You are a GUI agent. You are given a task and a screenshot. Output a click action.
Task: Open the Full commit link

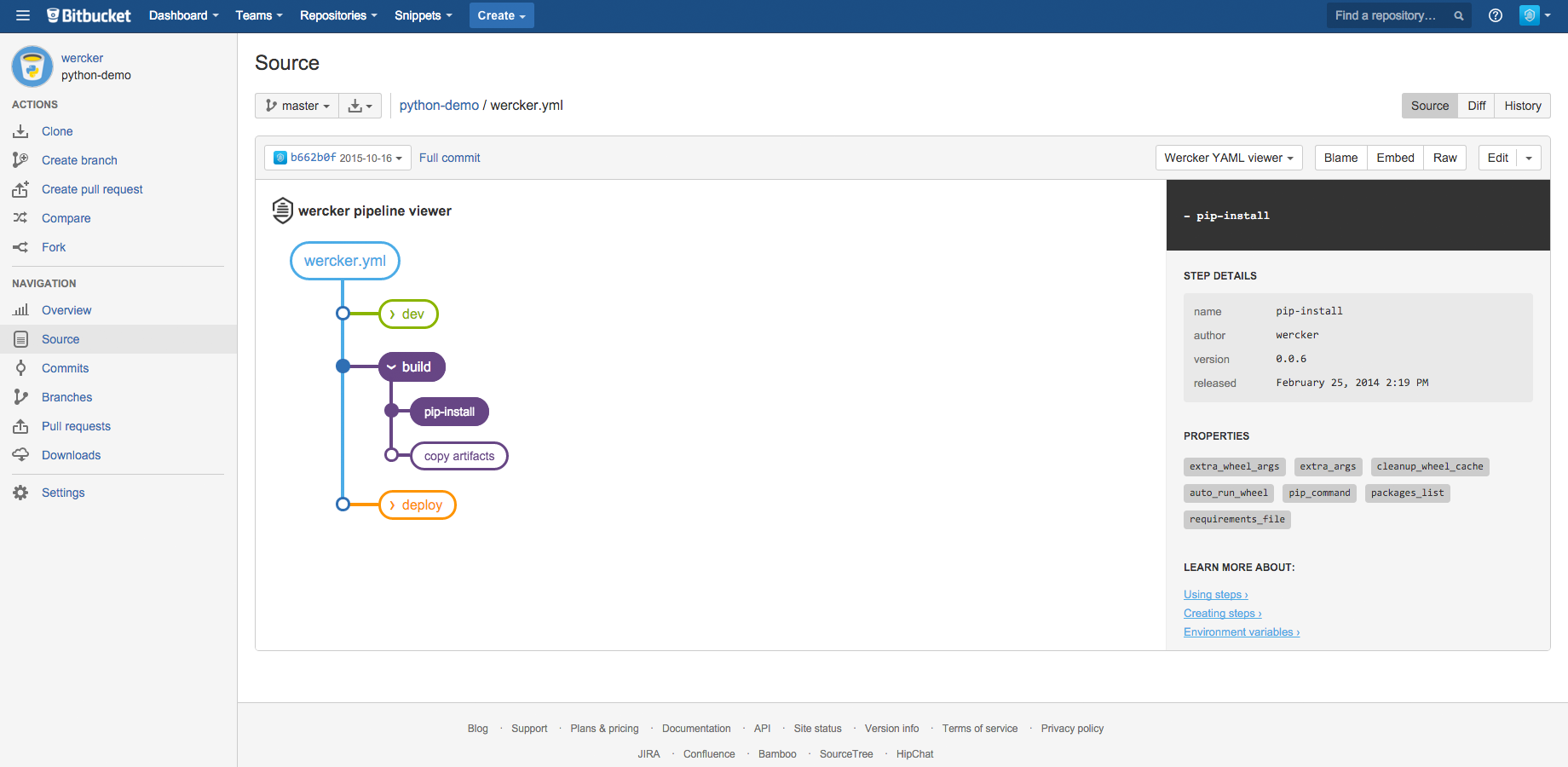(449, 158)
